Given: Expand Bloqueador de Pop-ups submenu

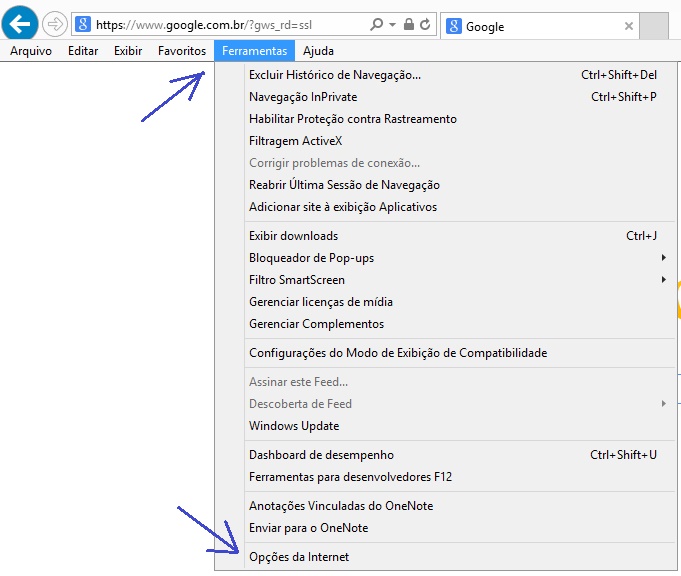Looking at the screenshot, I should pyautogui.click(x=663, y=258).
